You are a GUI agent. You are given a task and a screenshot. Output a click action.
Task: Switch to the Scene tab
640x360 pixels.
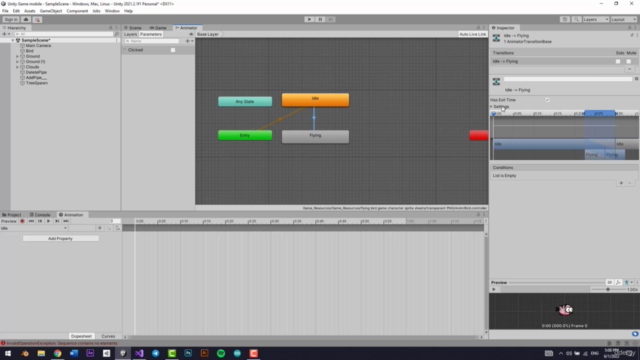pyautogui.click(x=133, y=28)
